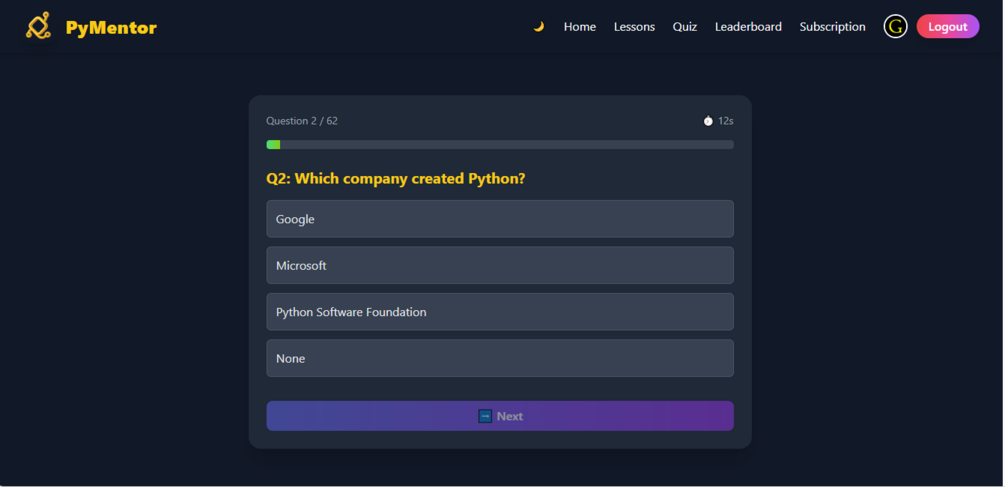The image size is (1005, 487).
Task: Log out using the Logout button
Action: [947, 27]
